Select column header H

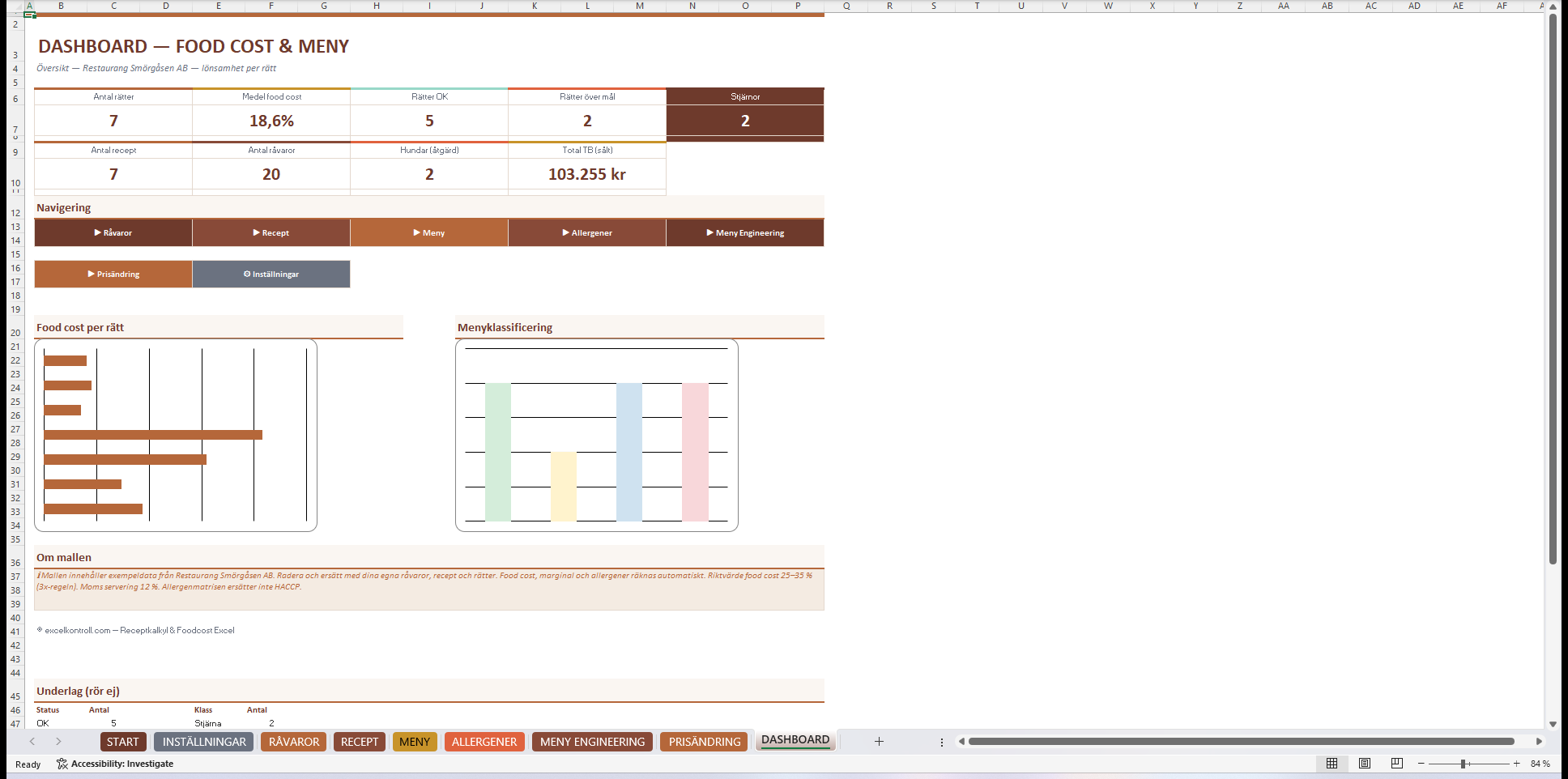(x=377, y=6)
